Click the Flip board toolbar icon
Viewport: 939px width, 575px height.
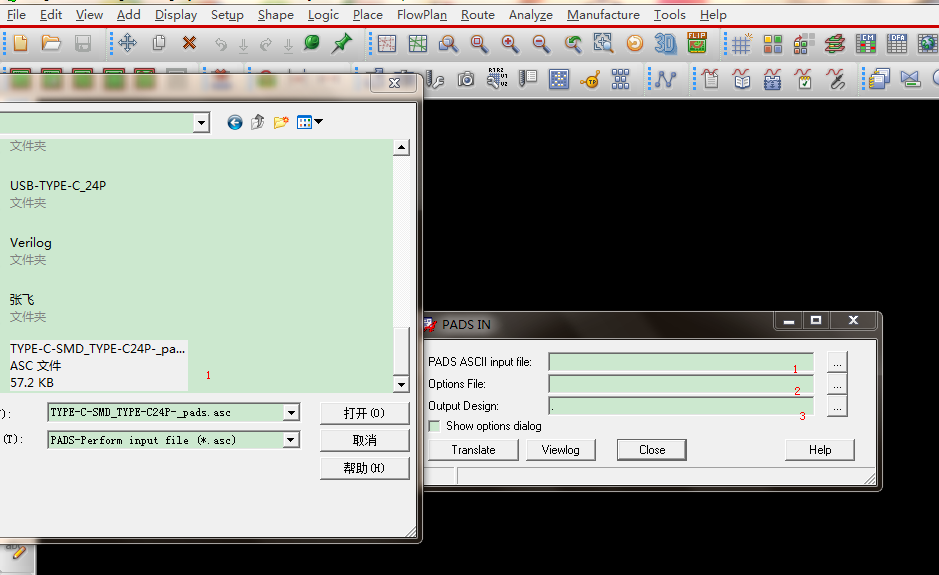[697, 43]
